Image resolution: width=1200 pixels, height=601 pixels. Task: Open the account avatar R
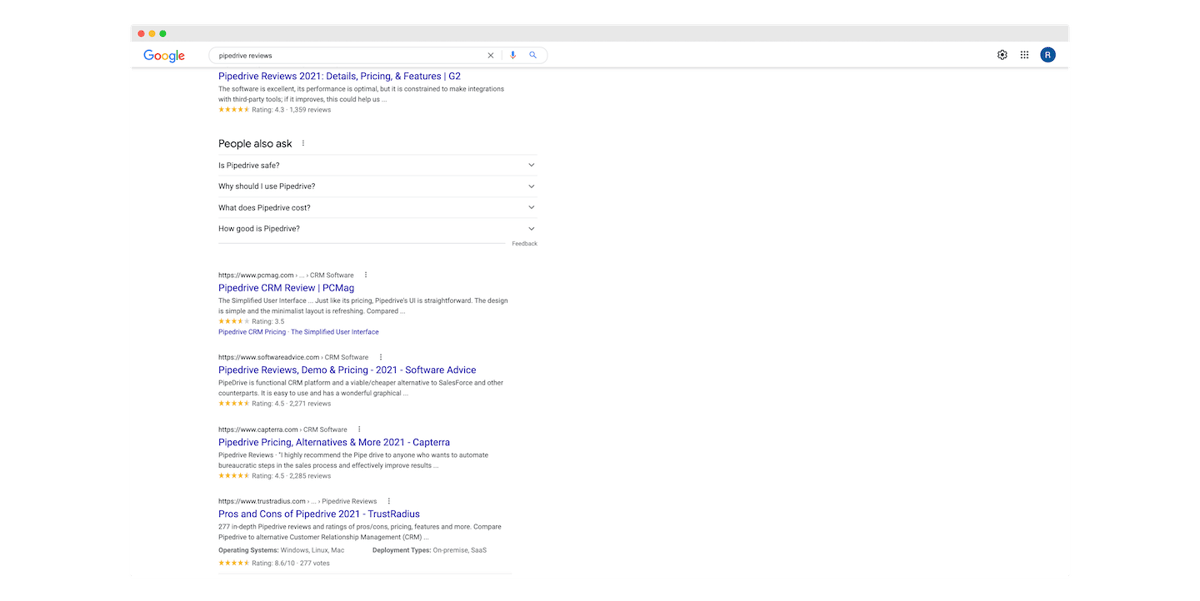click(x=1047, y=55)
